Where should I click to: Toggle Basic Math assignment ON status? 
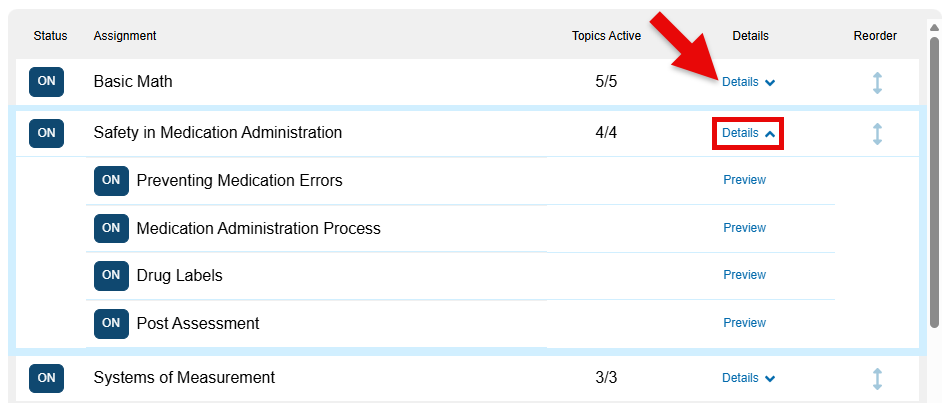pyautogui.click(x=46, y=82)
